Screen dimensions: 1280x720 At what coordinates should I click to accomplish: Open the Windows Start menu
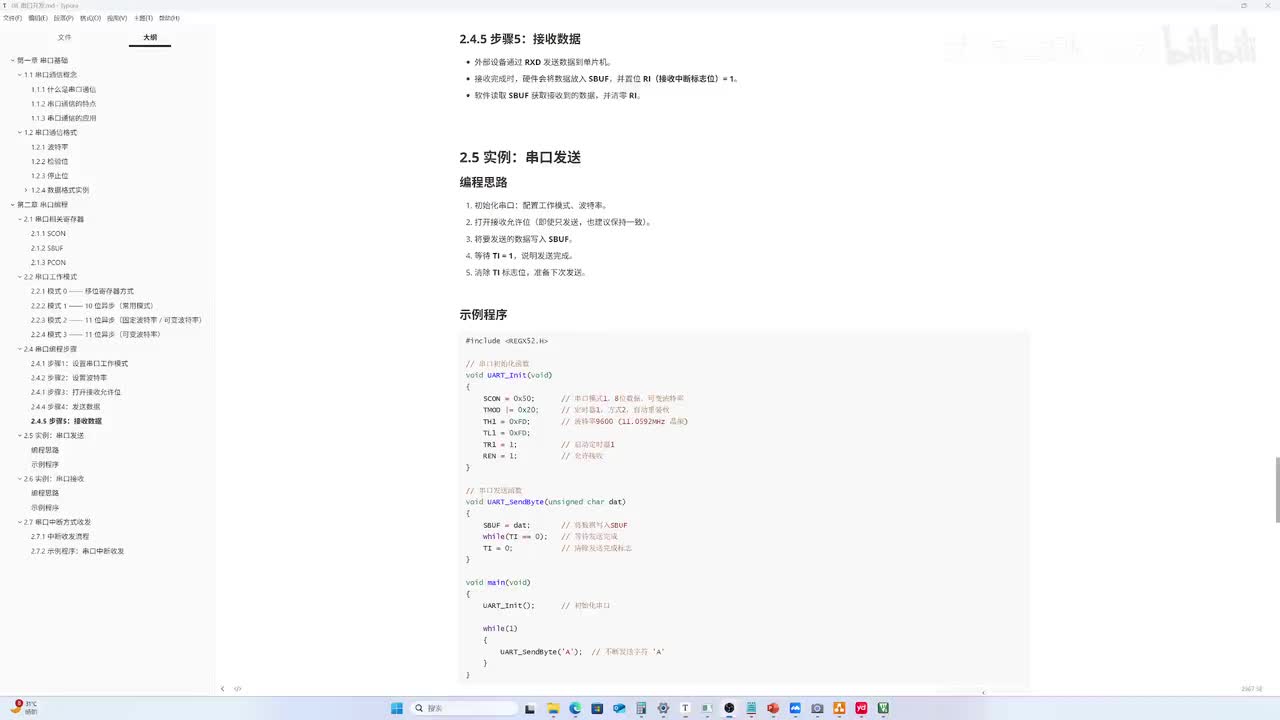point(397,708)
